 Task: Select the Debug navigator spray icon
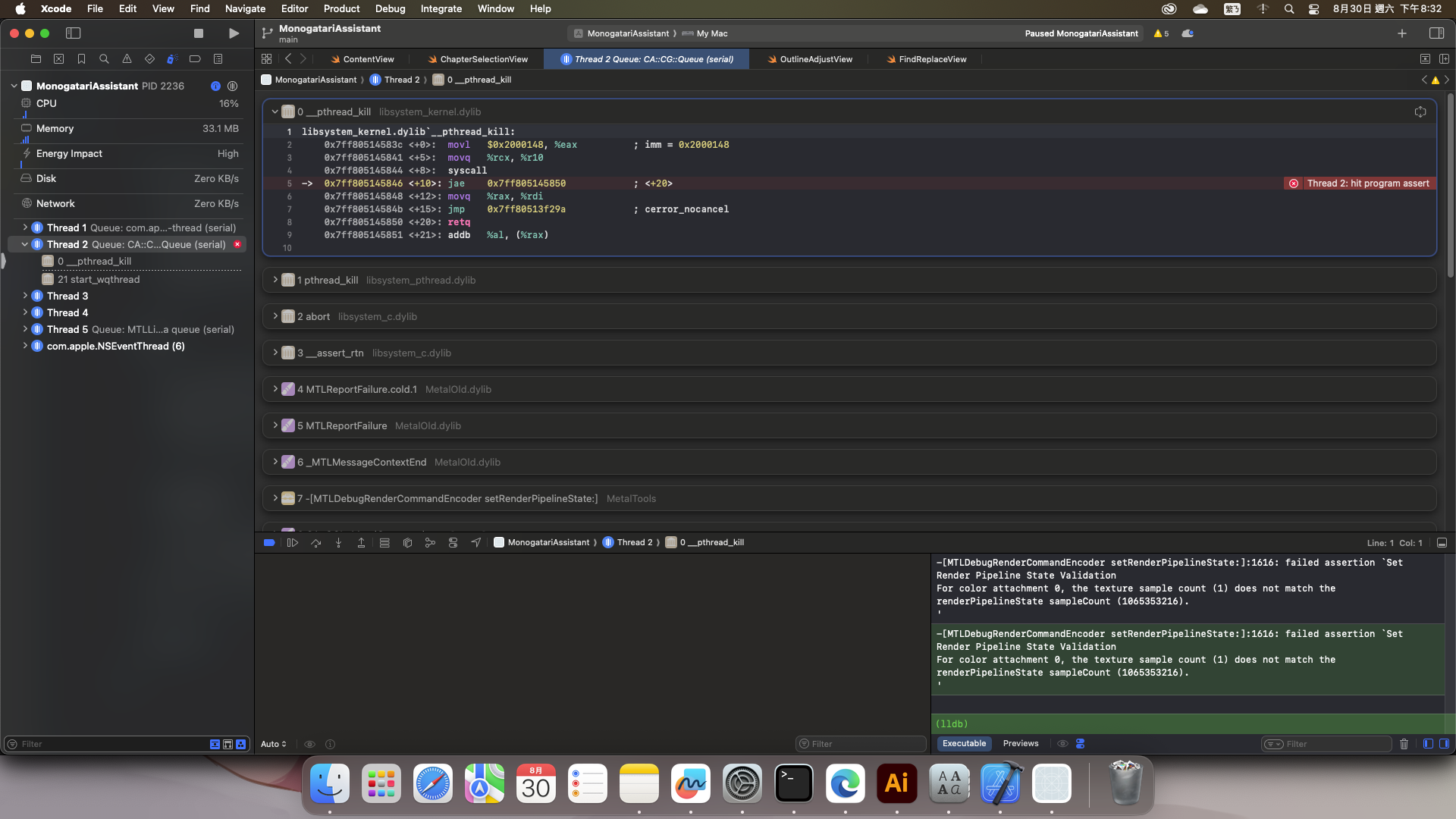coord(172,58)
